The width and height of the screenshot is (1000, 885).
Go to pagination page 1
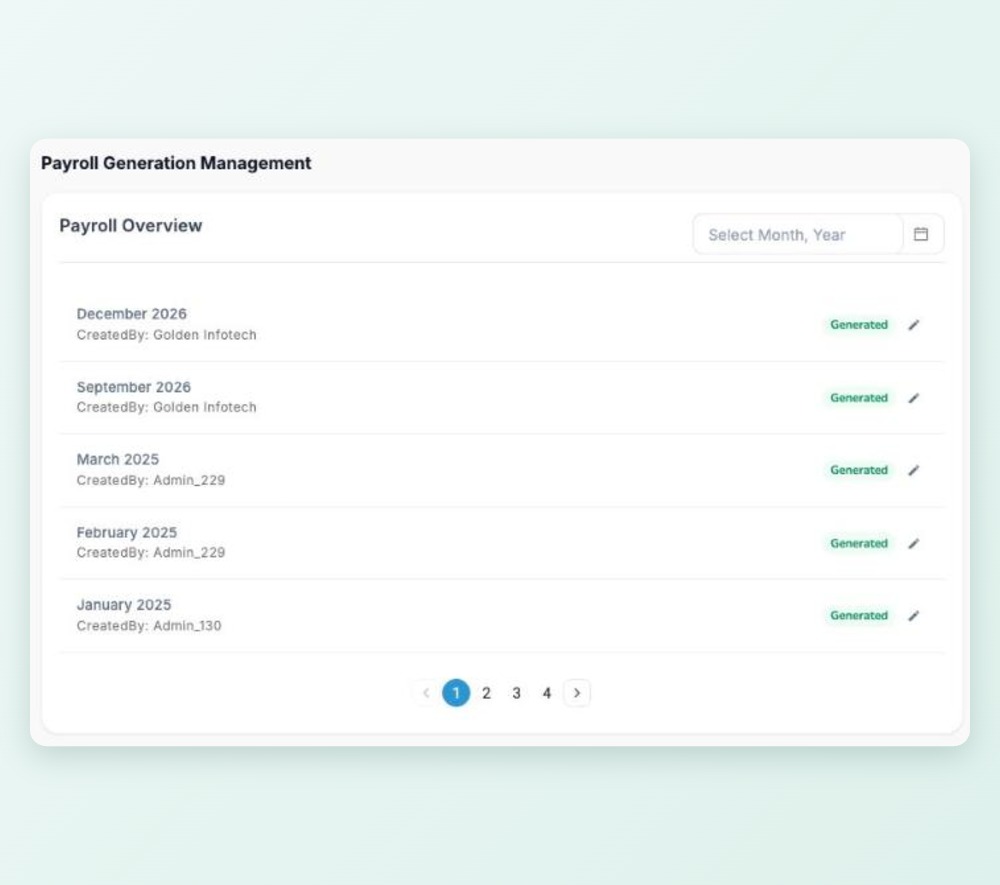coord(456,693)
